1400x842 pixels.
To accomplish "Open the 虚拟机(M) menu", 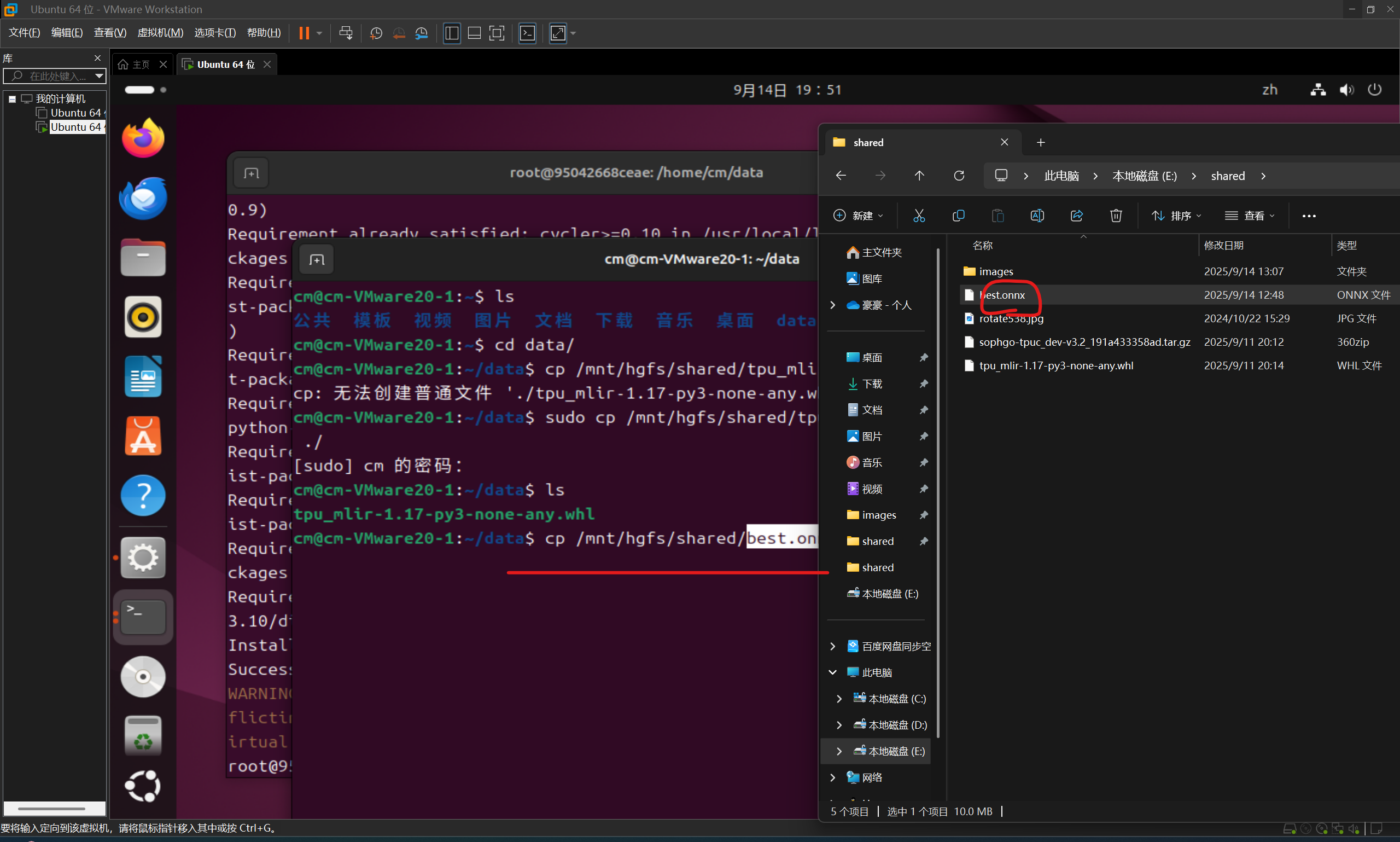I will [x=160, y=33].
